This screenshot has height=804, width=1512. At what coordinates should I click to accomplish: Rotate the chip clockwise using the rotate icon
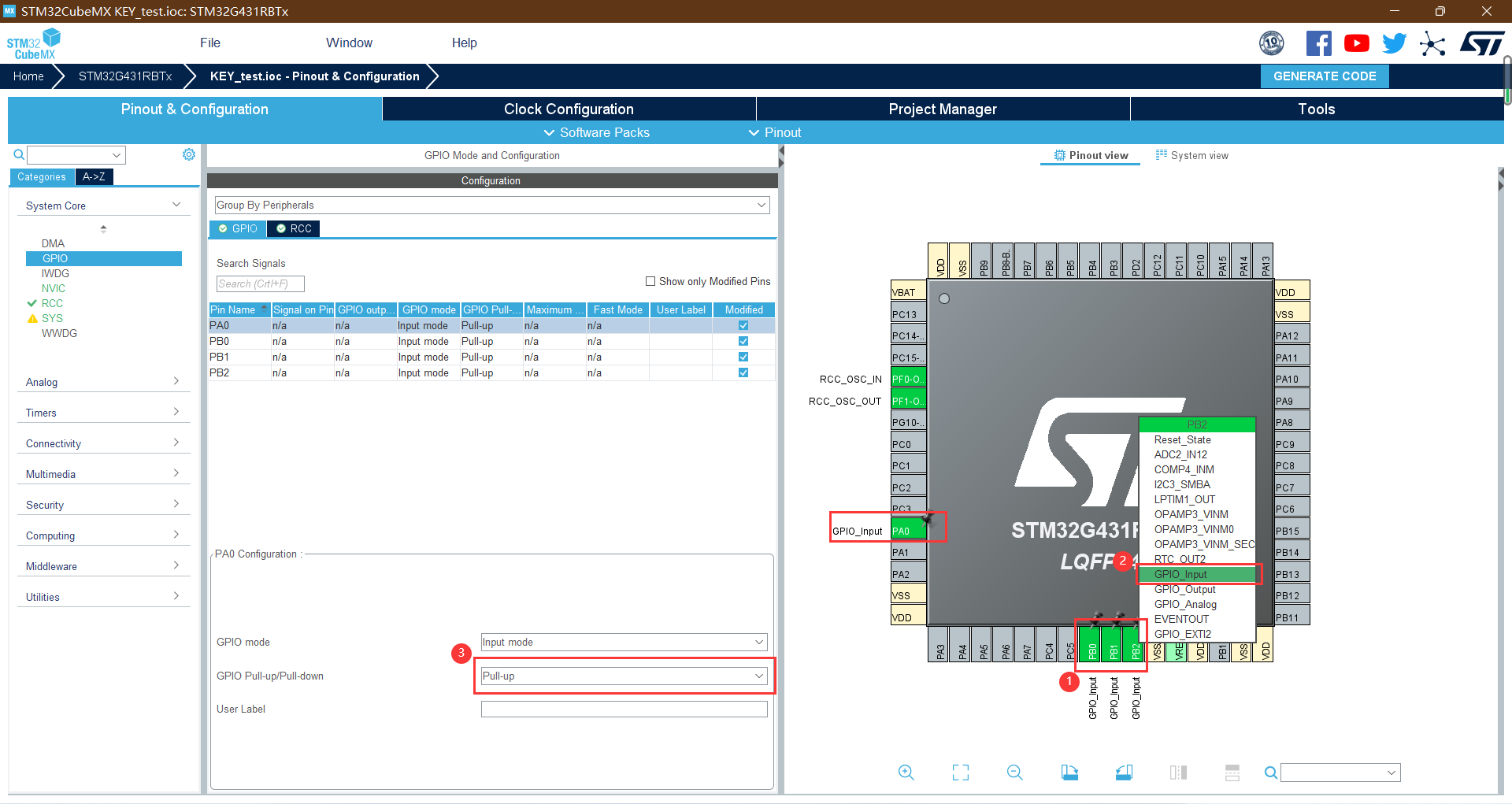click(1069, 773)
